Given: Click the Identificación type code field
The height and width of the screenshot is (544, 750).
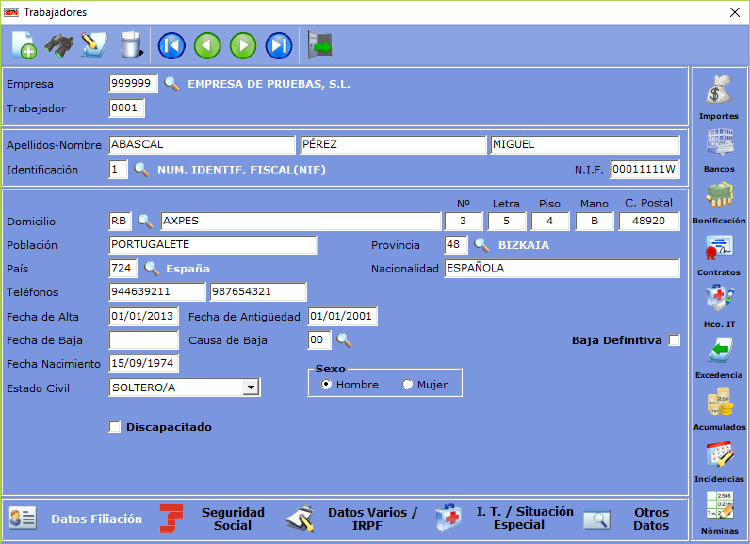Looking at the screenshot, I should [x=118, y=169].
